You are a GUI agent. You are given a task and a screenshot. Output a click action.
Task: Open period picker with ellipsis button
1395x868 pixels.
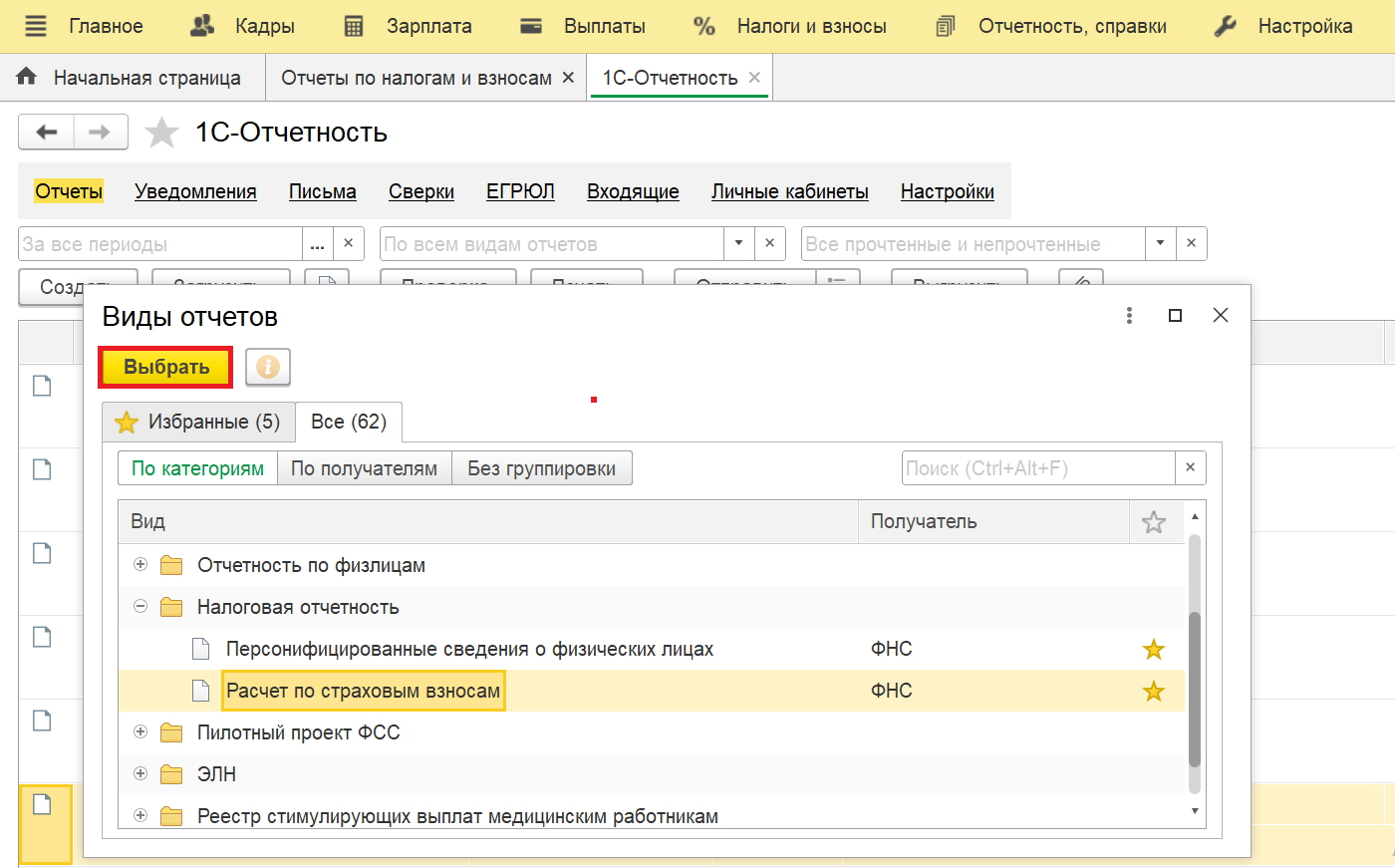(x=317, y=244)
